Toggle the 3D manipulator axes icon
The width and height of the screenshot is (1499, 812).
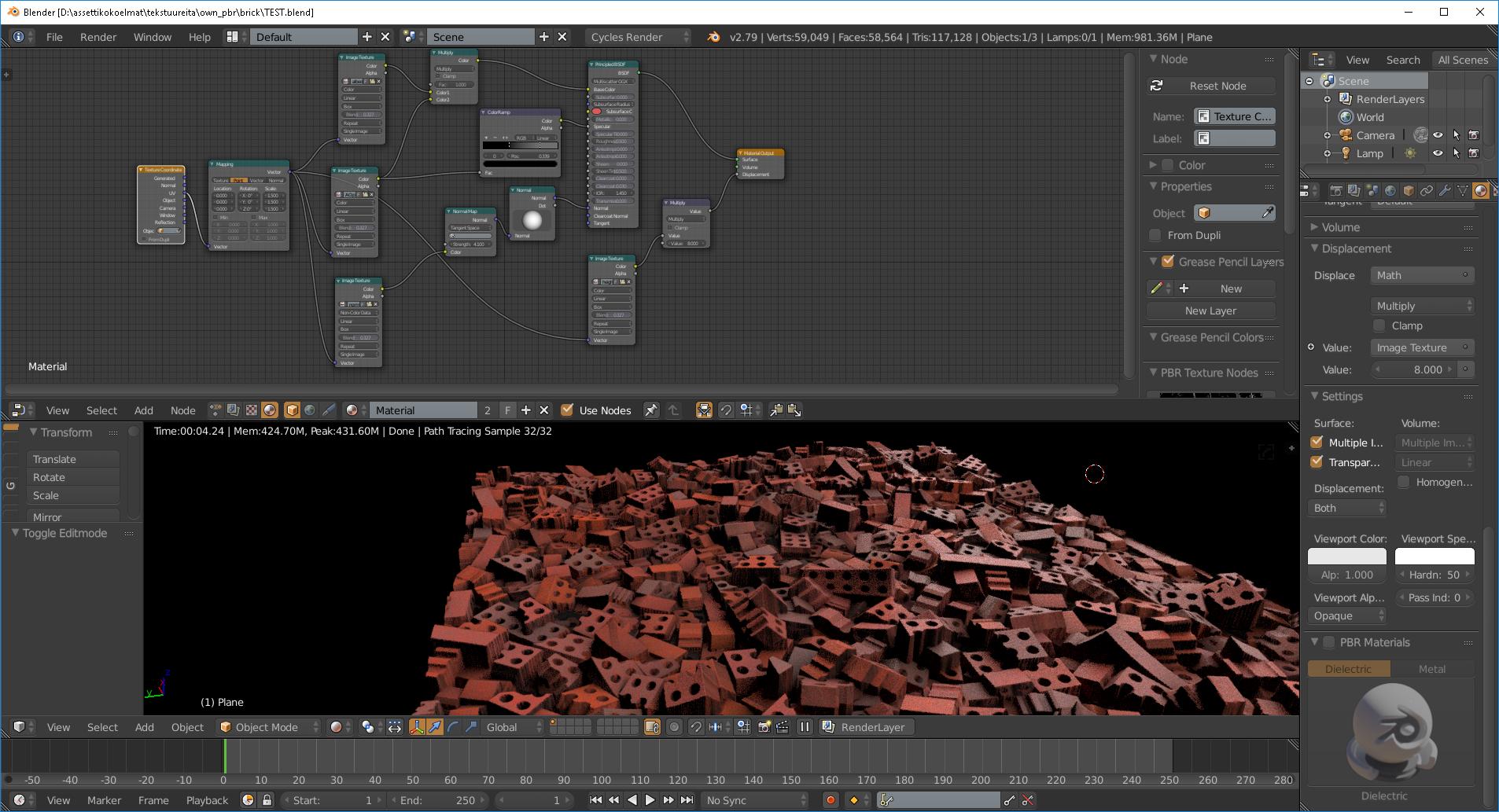[417, 727]
